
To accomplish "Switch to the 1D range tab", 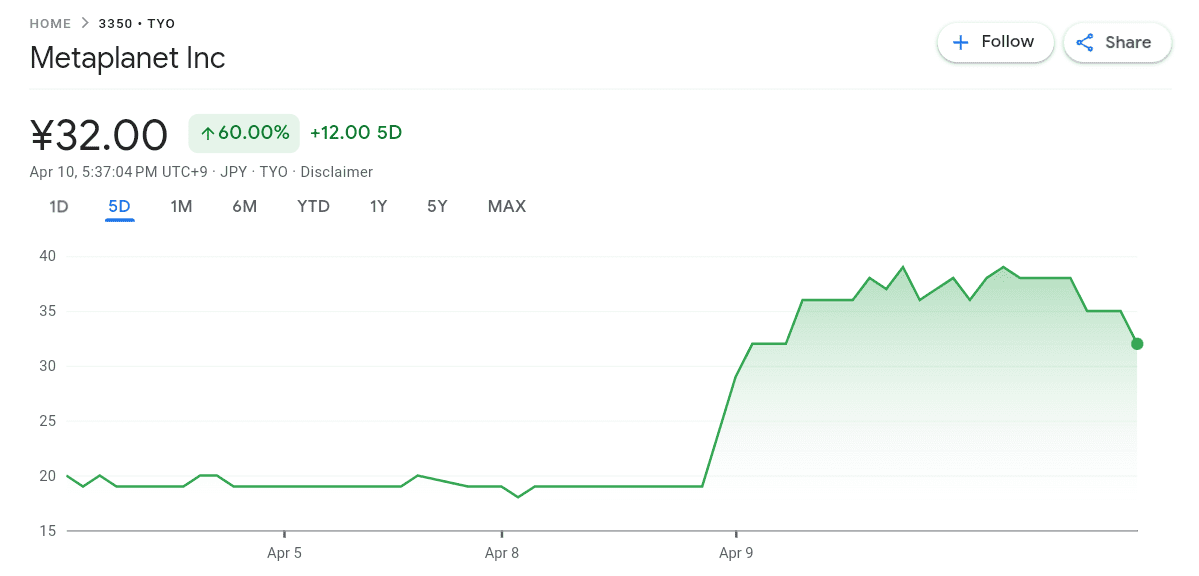I will pos(59,207).
